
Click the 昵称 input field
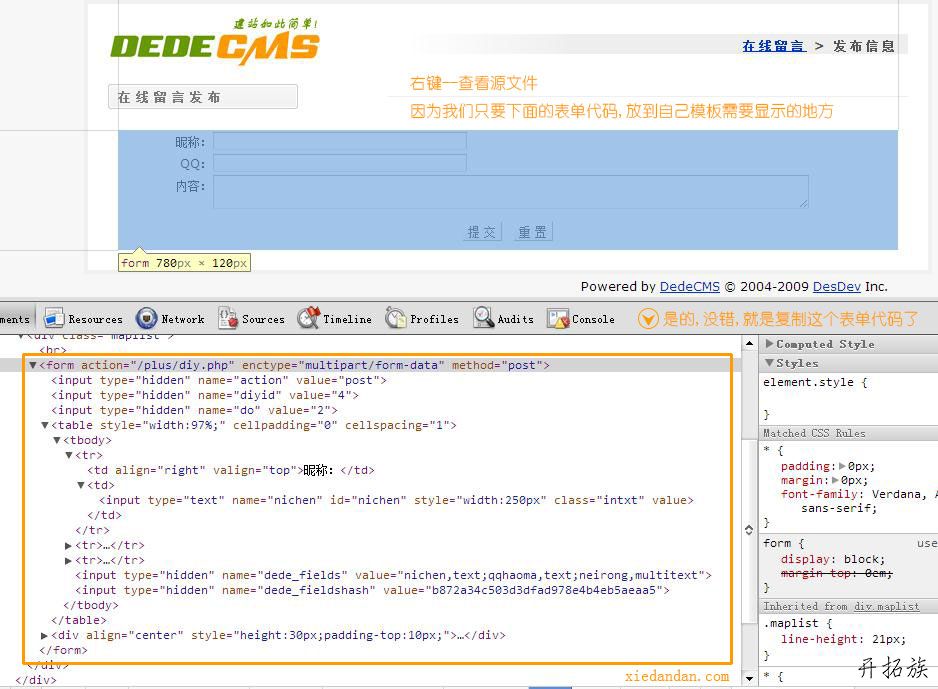pyautogui.click(x=340, y=141)
